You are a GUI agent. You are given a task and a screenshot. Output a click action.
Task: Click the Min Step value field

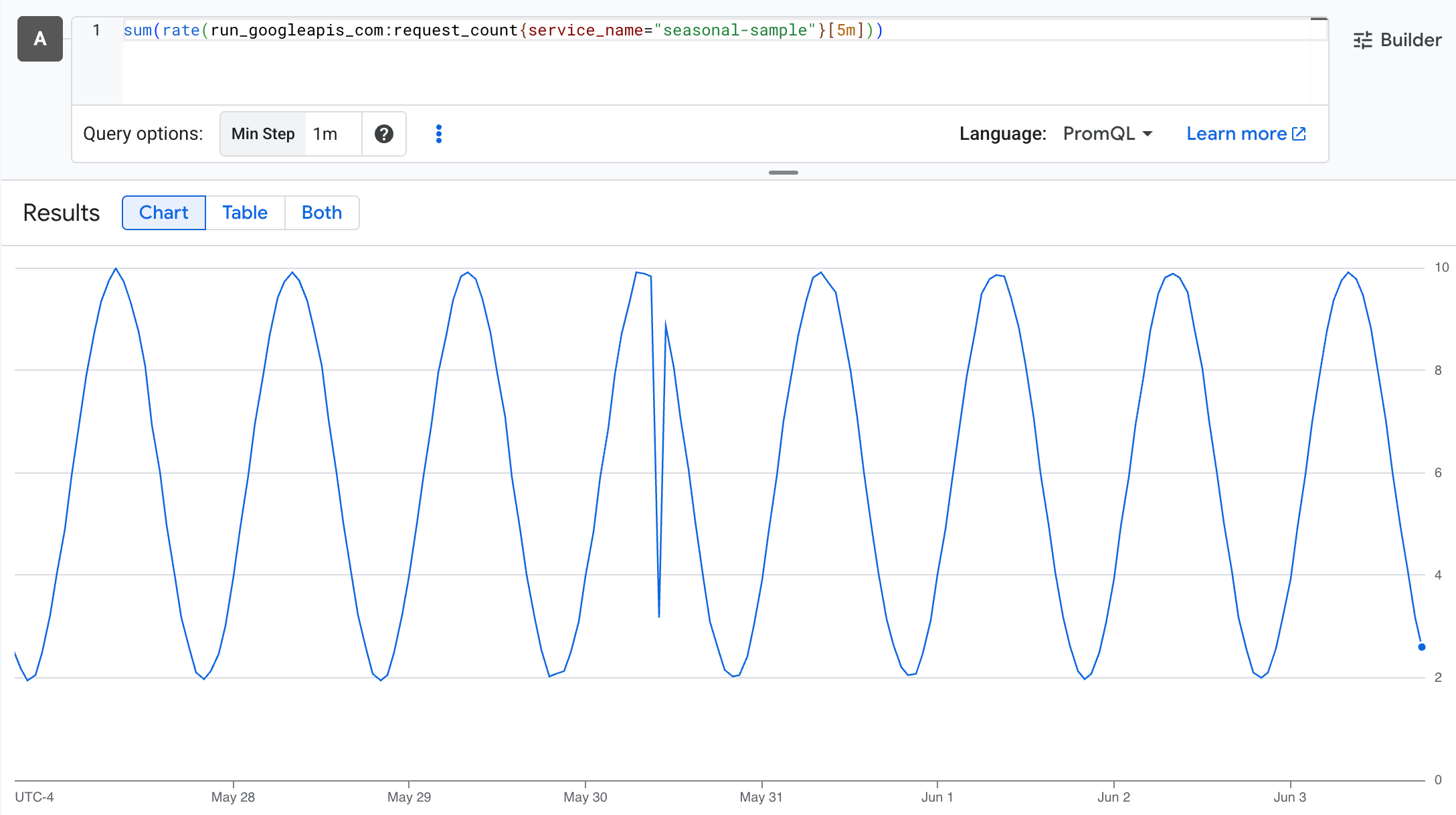point(333,134)
